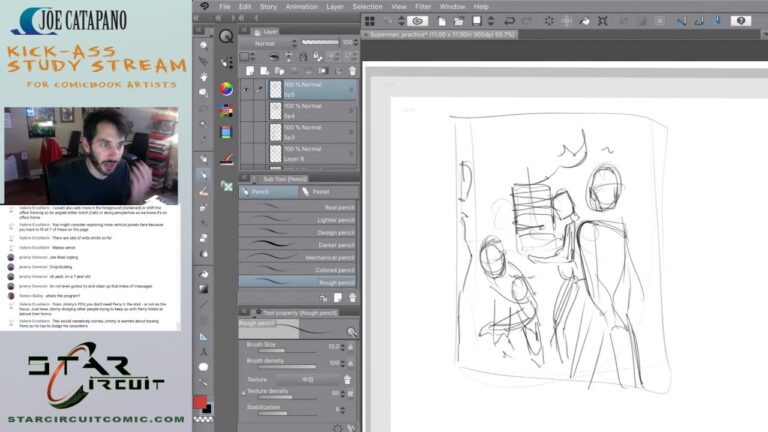Click the Undo arrow in command bar
The height and width of the screenshot is (432, 768).
[509, 21]
